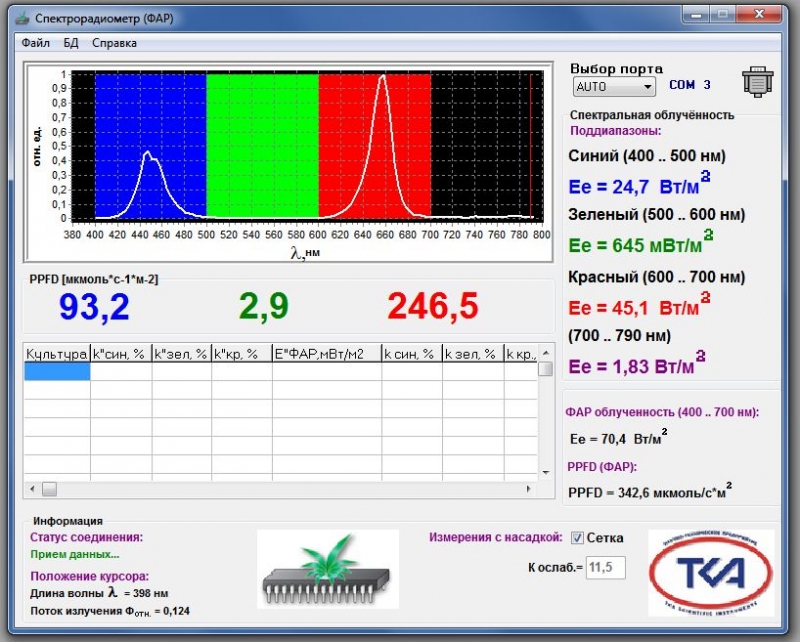This screenshot has height=642, width=800.
Task: Click the microchip with plant image
Action: tap(328, 569)
